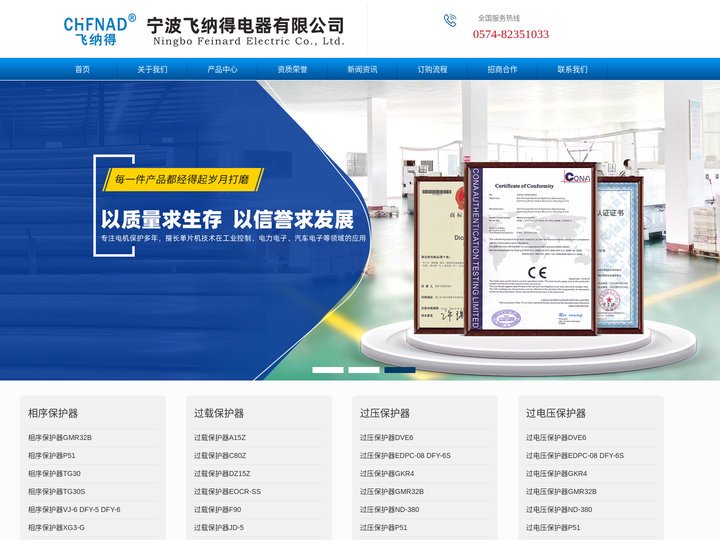Go to 产品中心 in navigation
The height and width of the screenshot is (540, 720).
point(222,69)
